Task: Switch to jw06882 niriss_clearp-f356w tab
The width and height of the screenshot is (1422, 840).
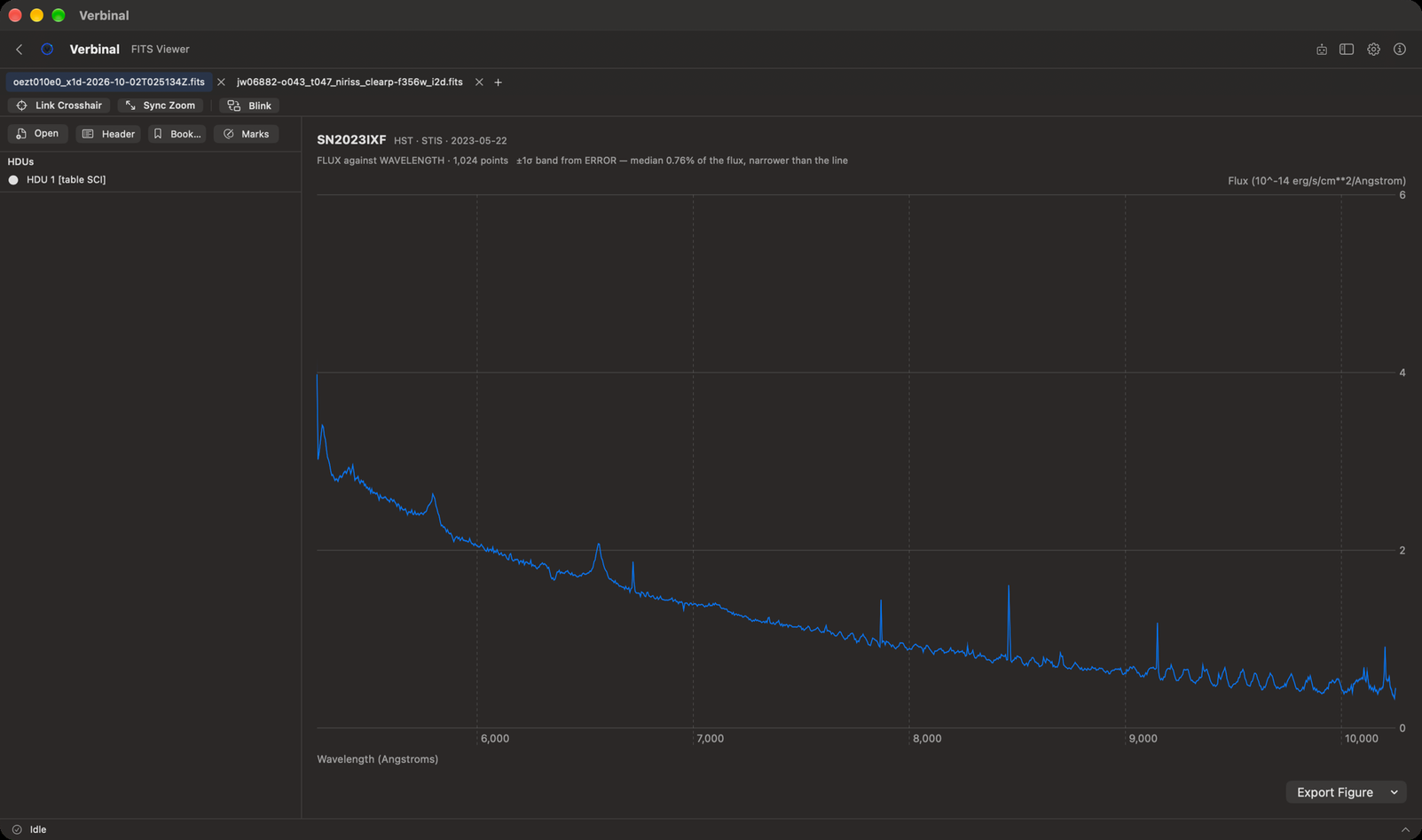Action: click(x=350, y=82)
